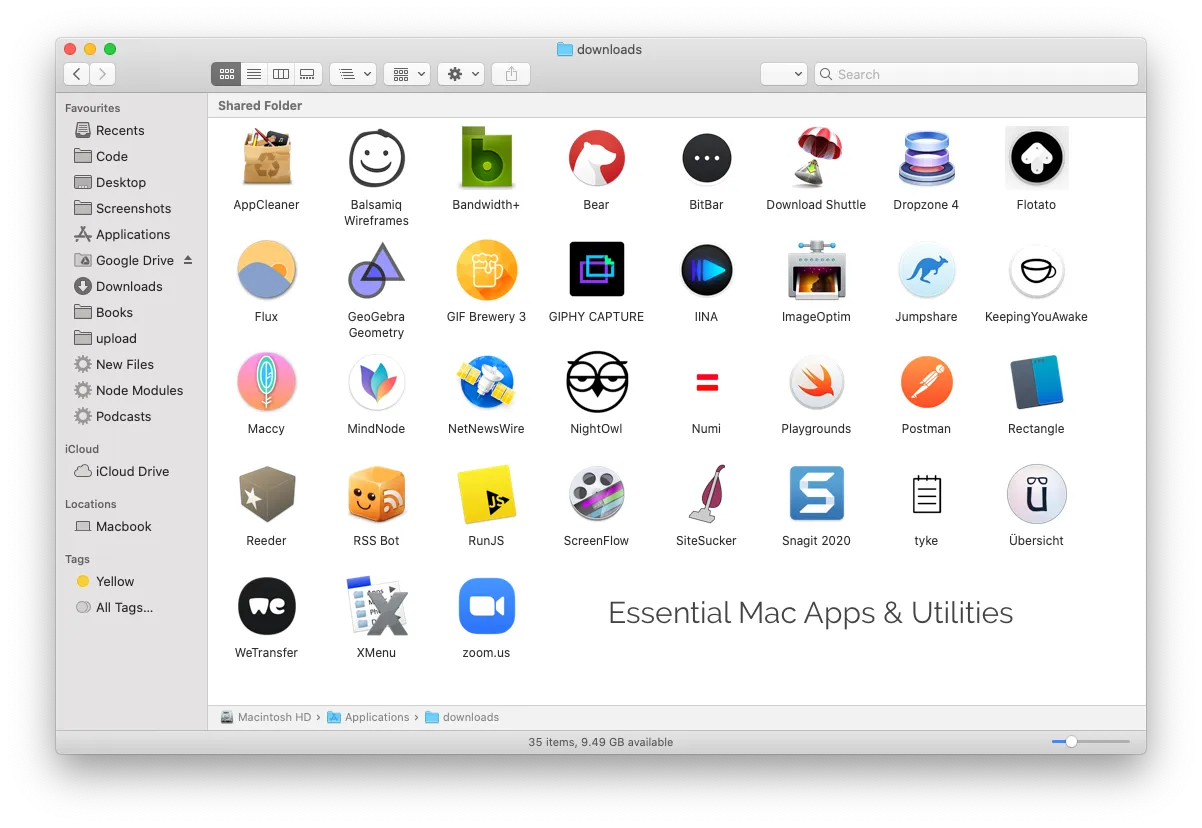
Task: Switch to column view mode
Action: point(281,73)
